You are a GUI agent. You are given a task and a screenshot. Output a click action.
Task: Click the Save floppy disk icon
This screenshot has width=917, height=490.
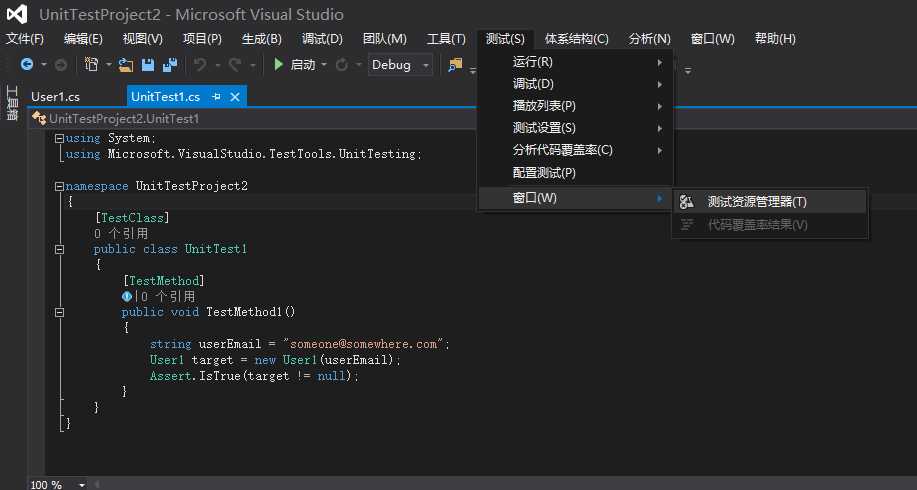coord(148,64)
